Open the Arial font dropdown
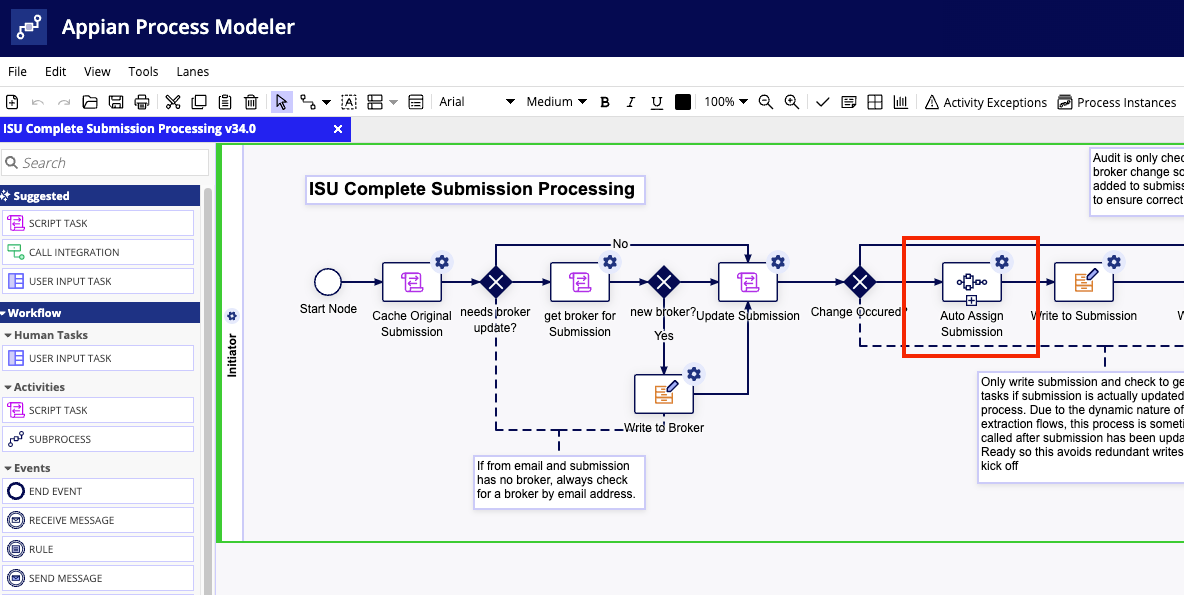This screenshot has height=595, width=1184. click(477, 102)
